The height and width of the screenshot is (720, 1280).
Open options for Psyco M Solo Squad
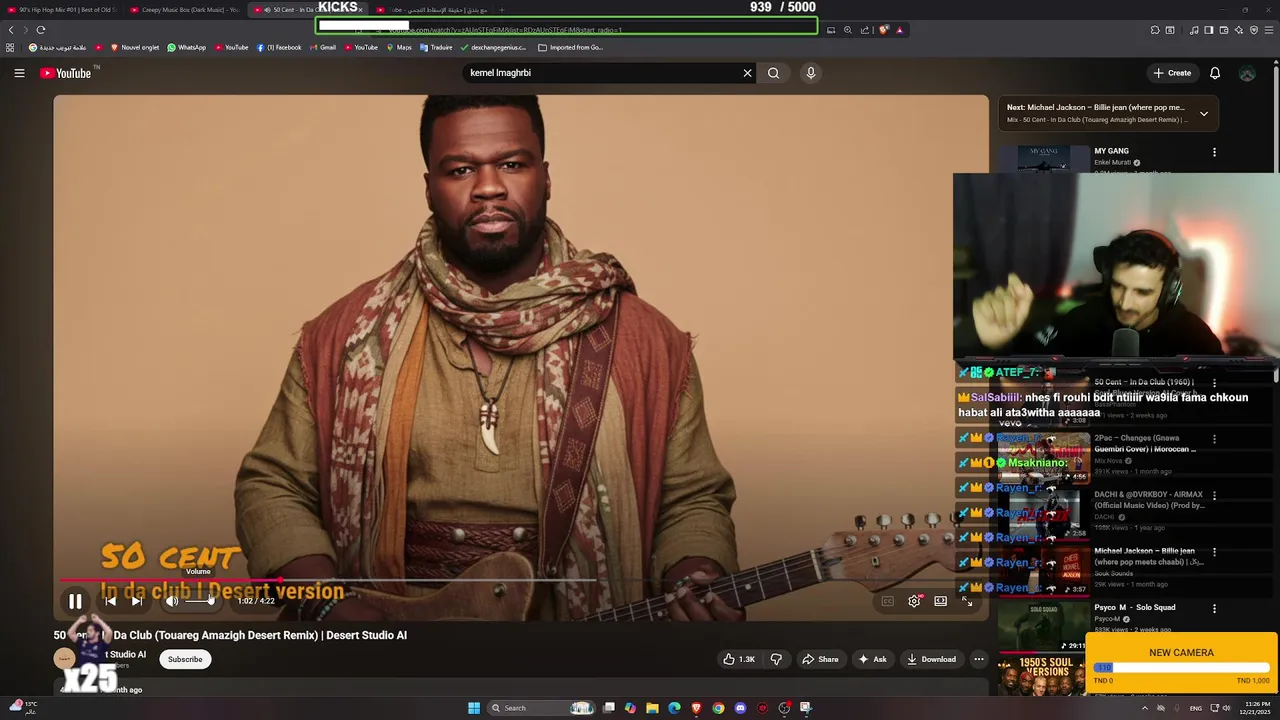(x=1214, y=608)
